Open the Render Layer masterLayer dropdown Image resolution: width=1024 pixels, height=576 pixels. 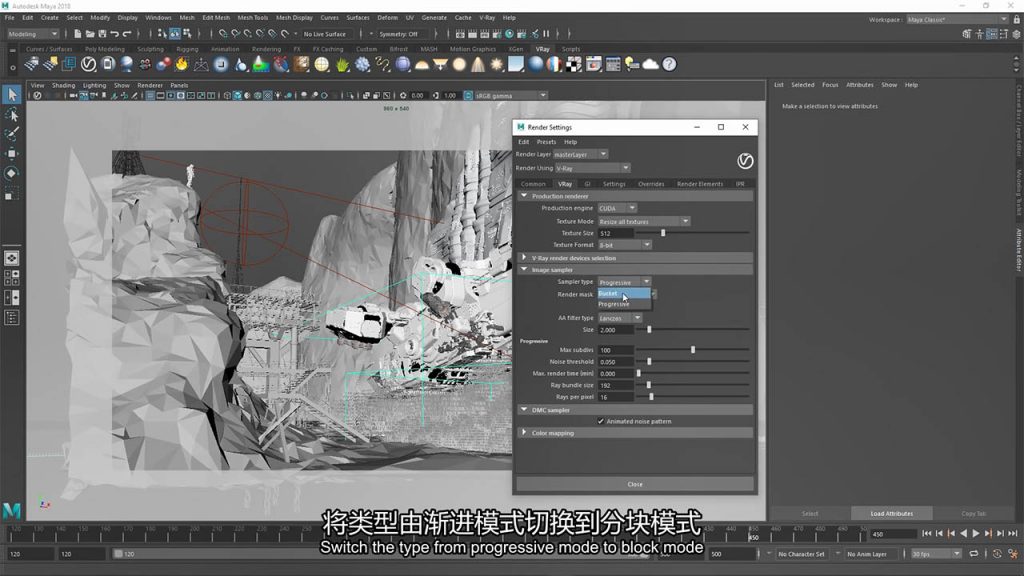(x=581, y=155)
